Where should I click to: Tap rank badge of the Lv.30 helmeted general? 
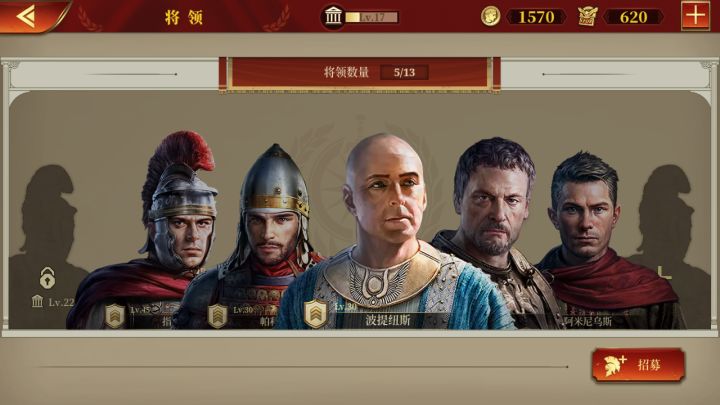217,316
